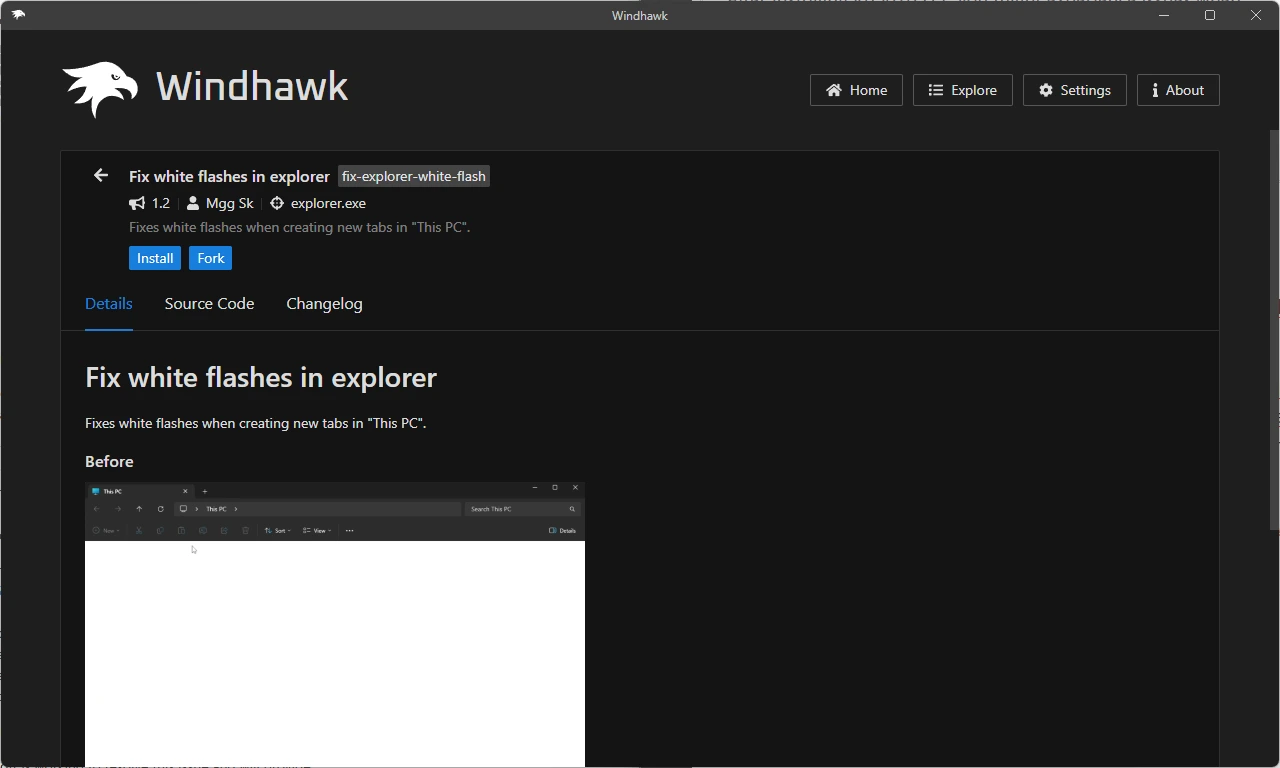Open Explore via its list icon
Viewport: 1280px width, 768px height.
pos(937,90)
